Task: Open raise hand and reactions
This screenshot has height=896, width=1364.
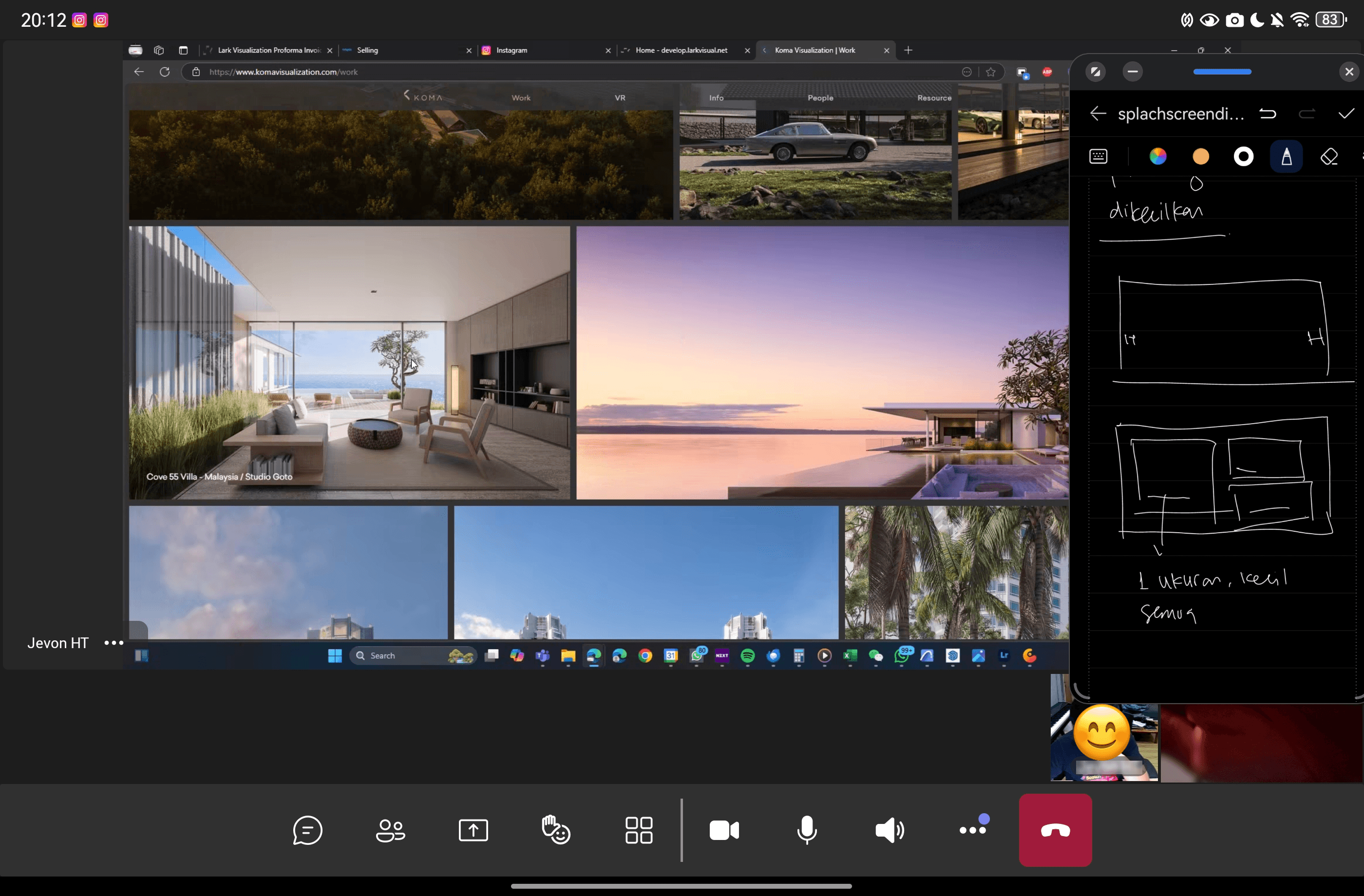Action: (555, 830)
